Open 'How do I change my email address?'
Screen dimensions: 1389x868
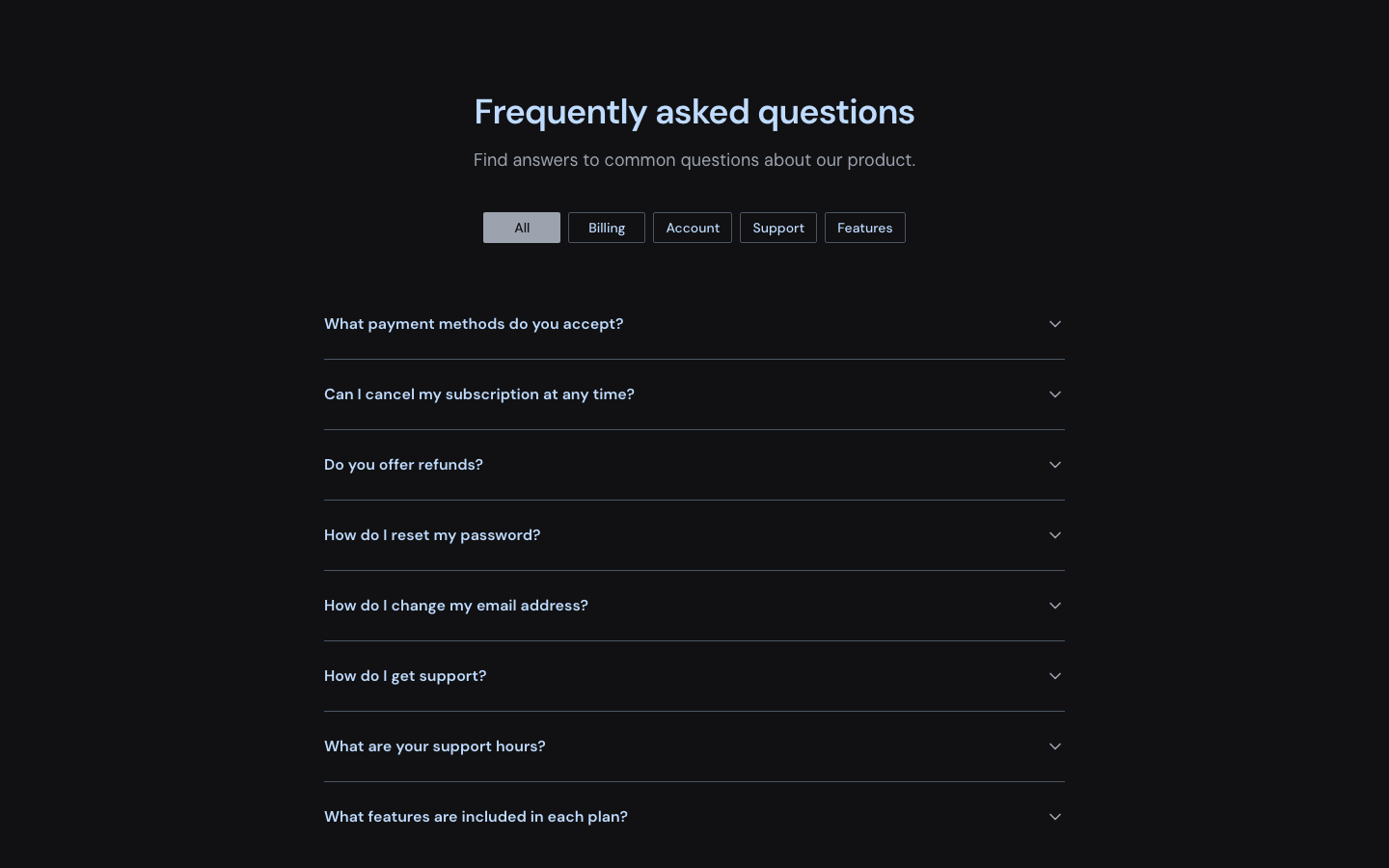coord(456,606)
